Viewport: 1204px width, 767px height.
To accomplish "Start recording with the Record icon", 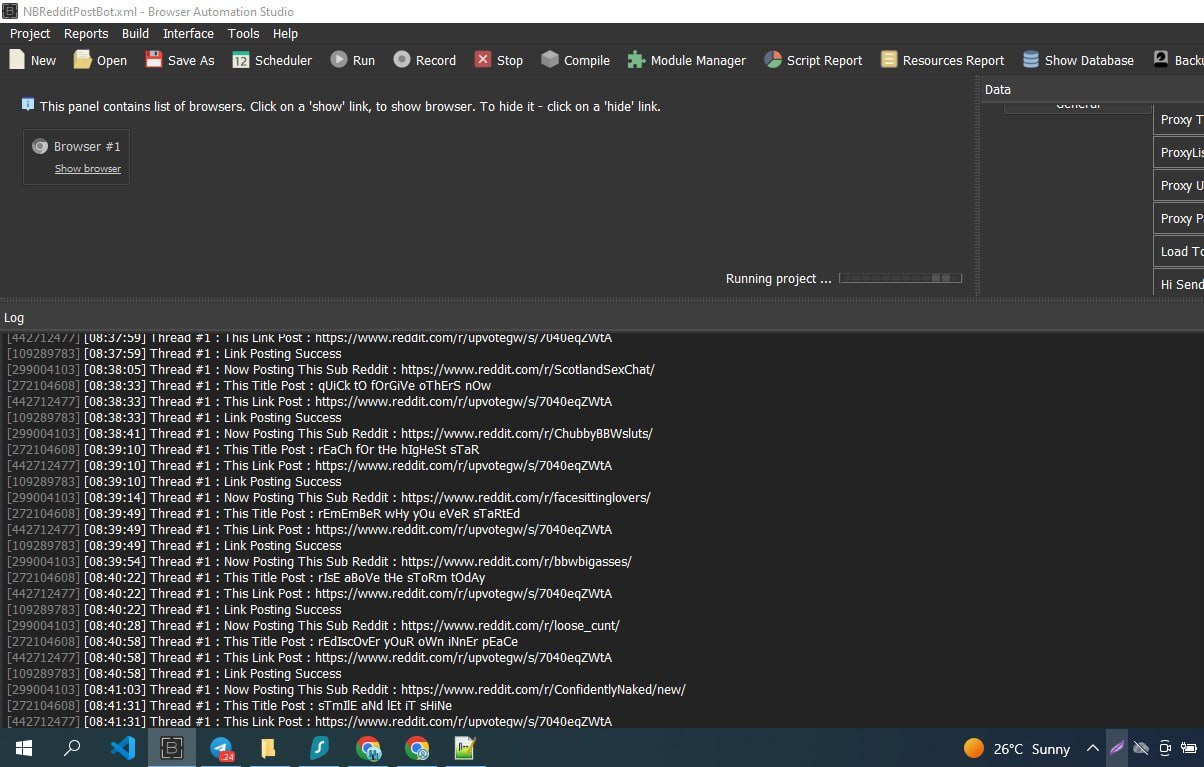I will coord(402,60).
